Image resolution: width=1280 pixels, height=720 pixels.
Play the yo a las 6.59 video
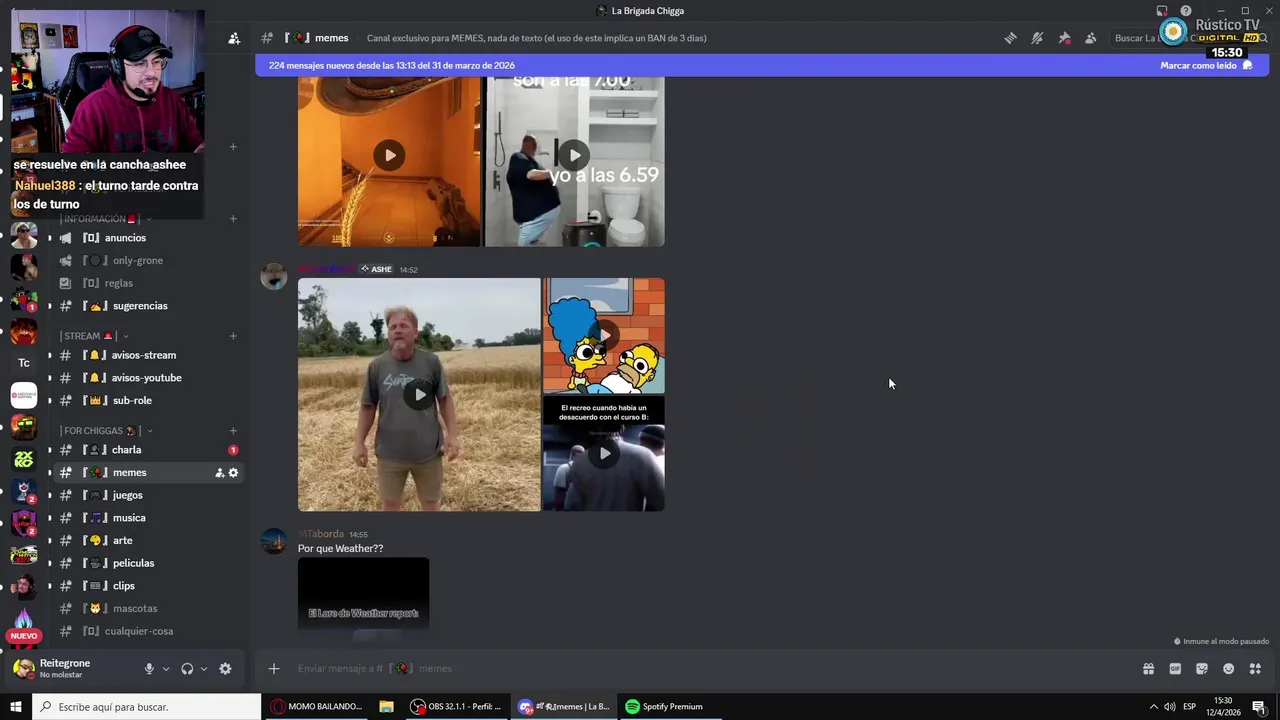(x=574, y=155)
